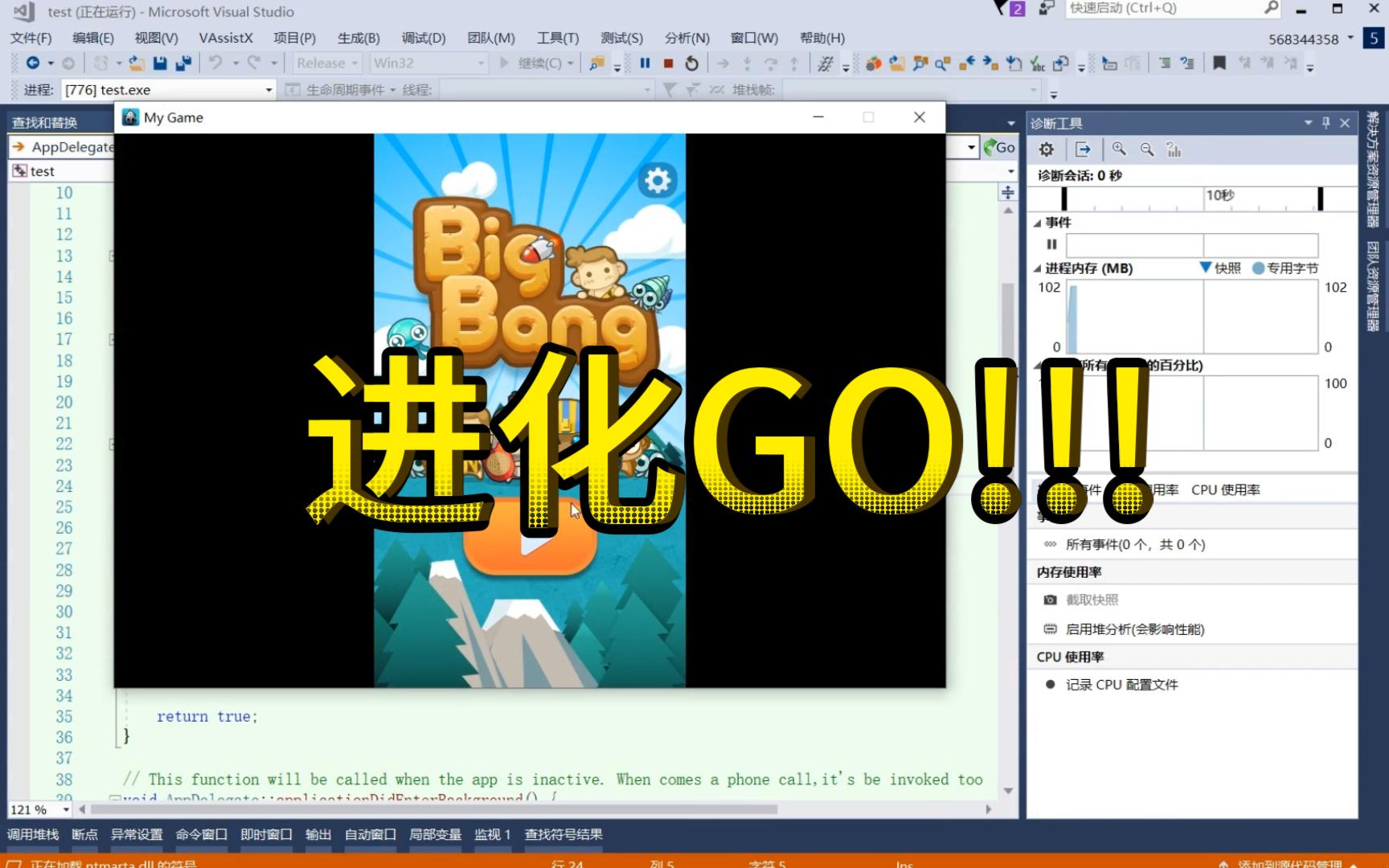Open the 解决方案资源管理器 side tab
This screenshot has width=1389, height=868.
(1373, 170)
